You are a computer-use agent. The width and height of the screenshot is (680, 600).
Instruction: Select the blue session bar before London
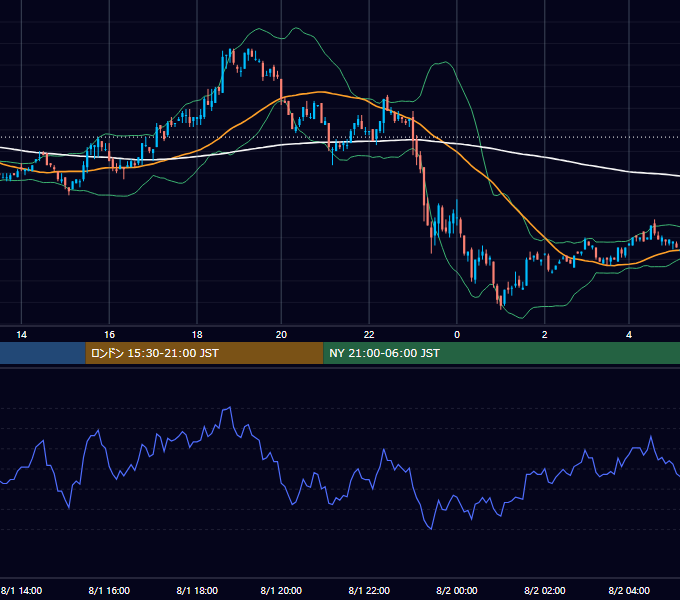42,353
